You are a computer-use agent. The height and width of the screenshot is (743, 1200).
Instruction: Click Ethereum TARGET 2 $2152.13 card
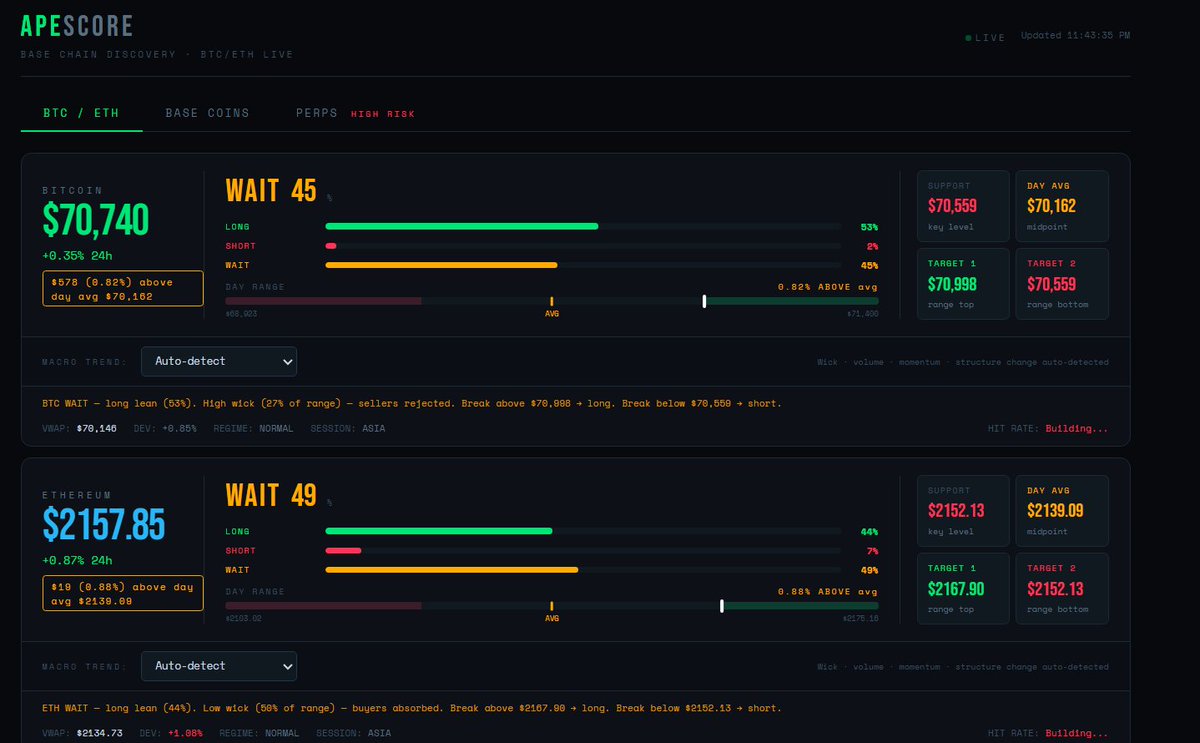1062,589
